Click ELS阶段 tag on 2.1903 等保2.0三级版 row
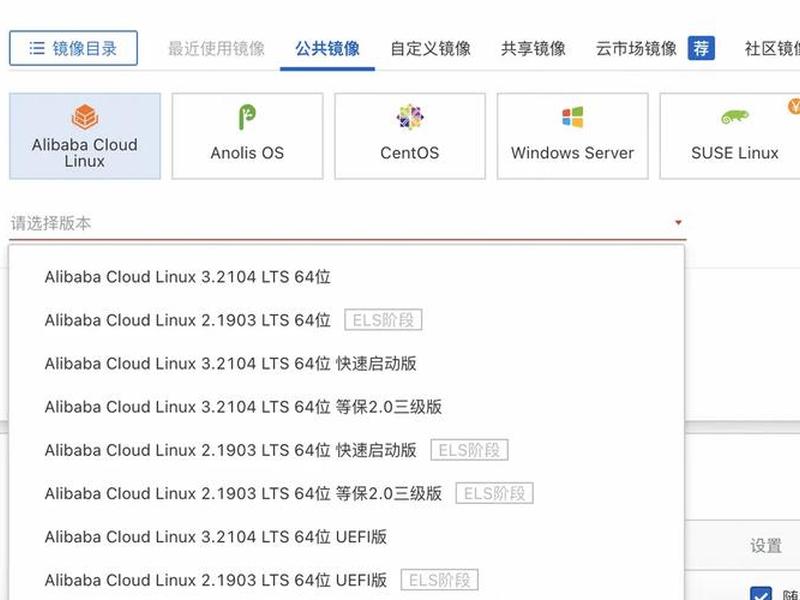Image resolution: width=800 pixels, height=600 pixels. [x=494, y=493]
